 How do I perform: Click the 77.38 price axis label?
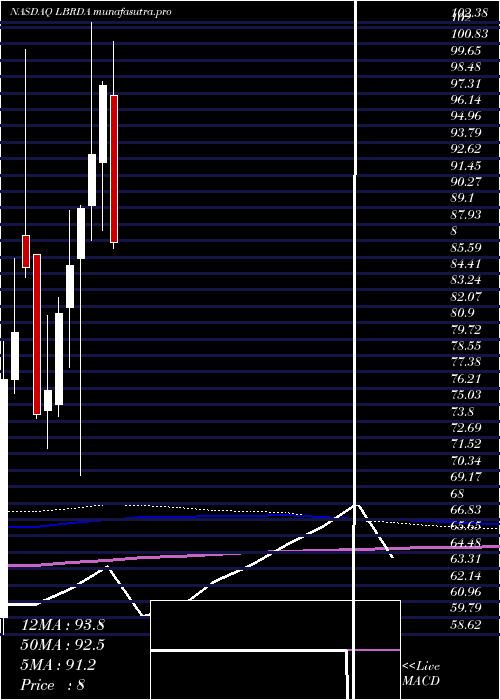pyautogui.click(x=466, y=362)
